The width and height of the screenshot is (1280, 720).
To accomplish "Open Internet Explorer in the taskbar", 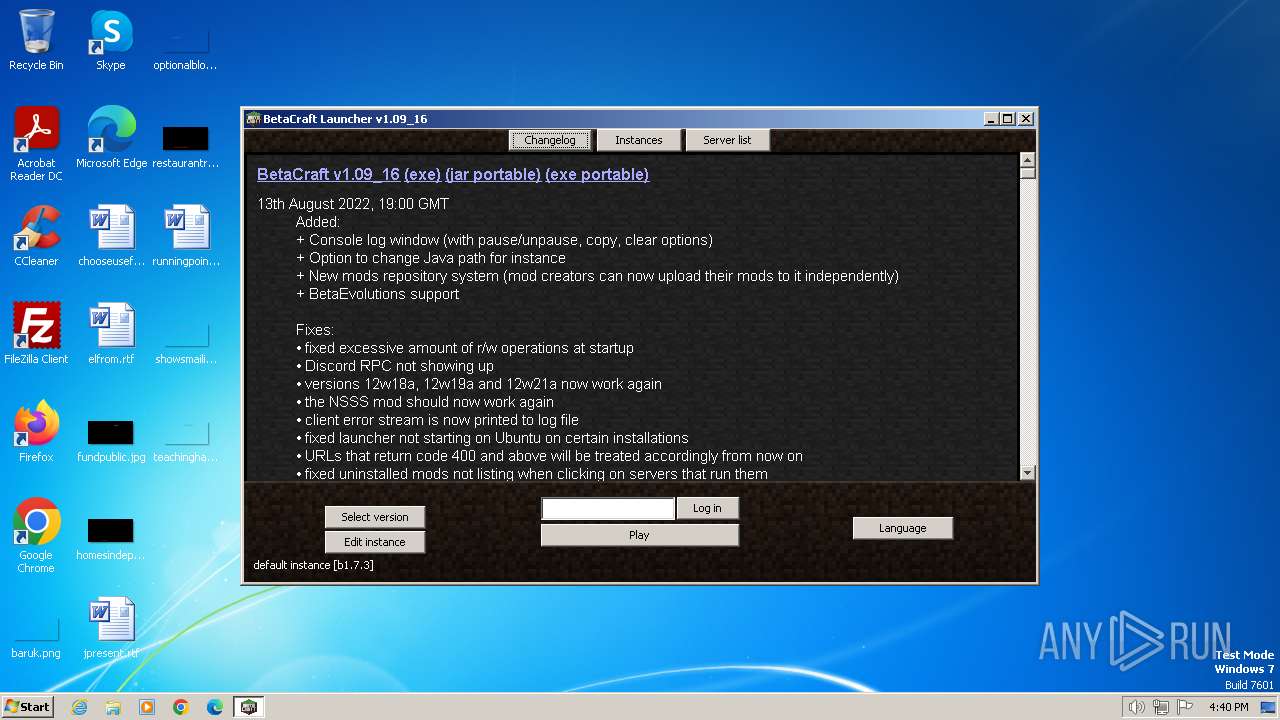I will coord(79,707).
